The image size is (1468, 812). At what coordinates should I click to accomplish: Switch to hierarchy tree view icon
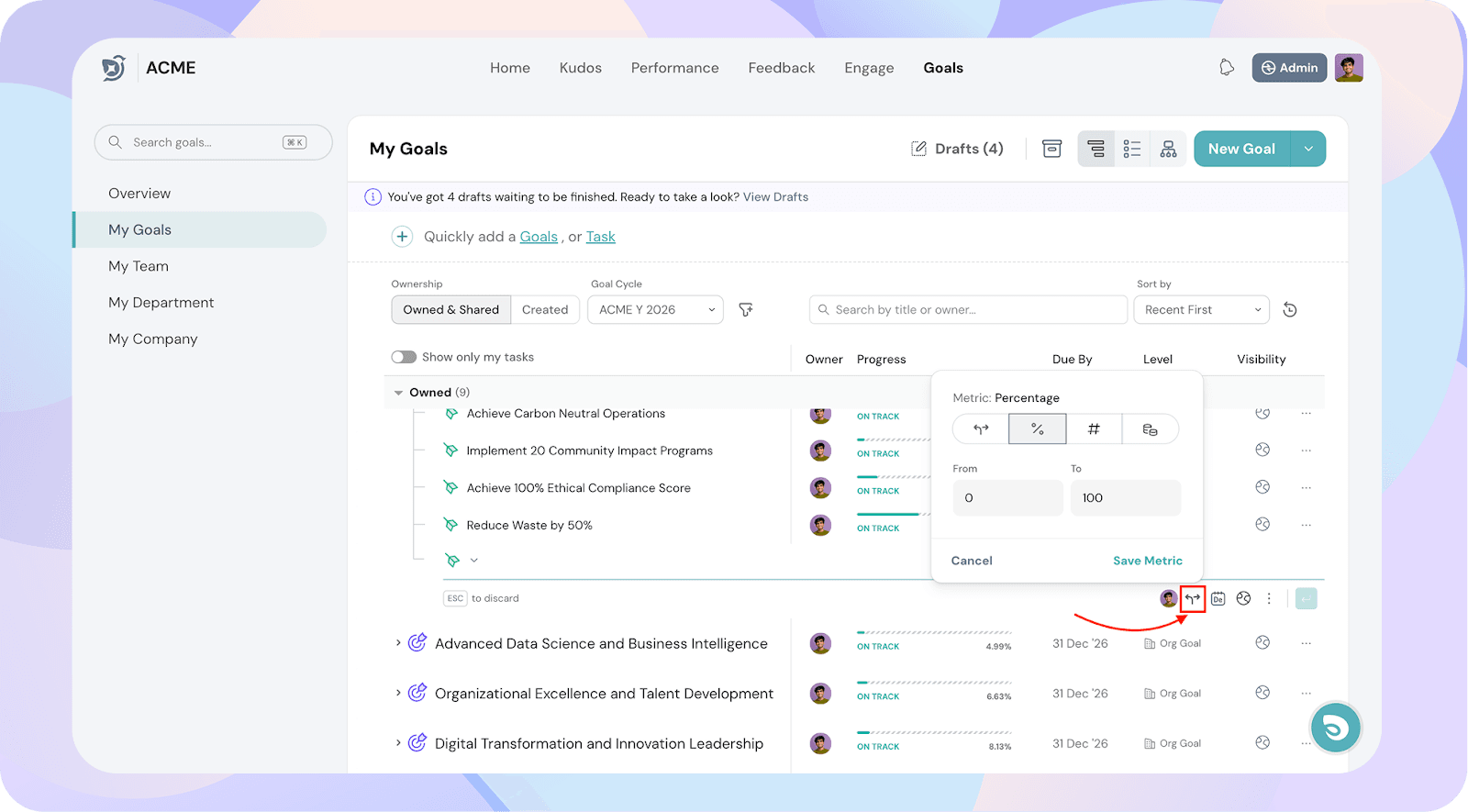1168,149
